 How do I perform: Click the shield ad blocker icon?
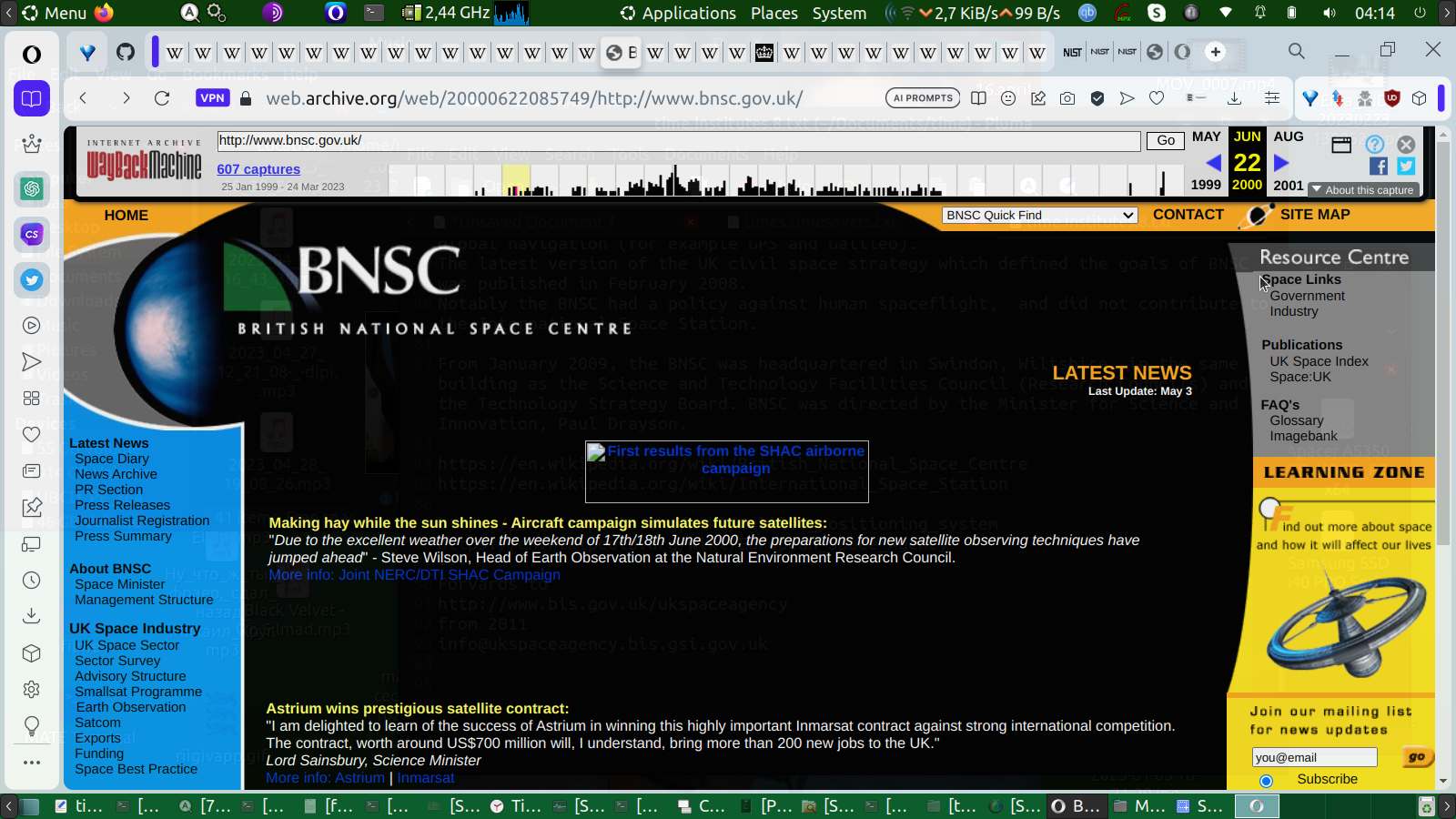[1097, 98]
